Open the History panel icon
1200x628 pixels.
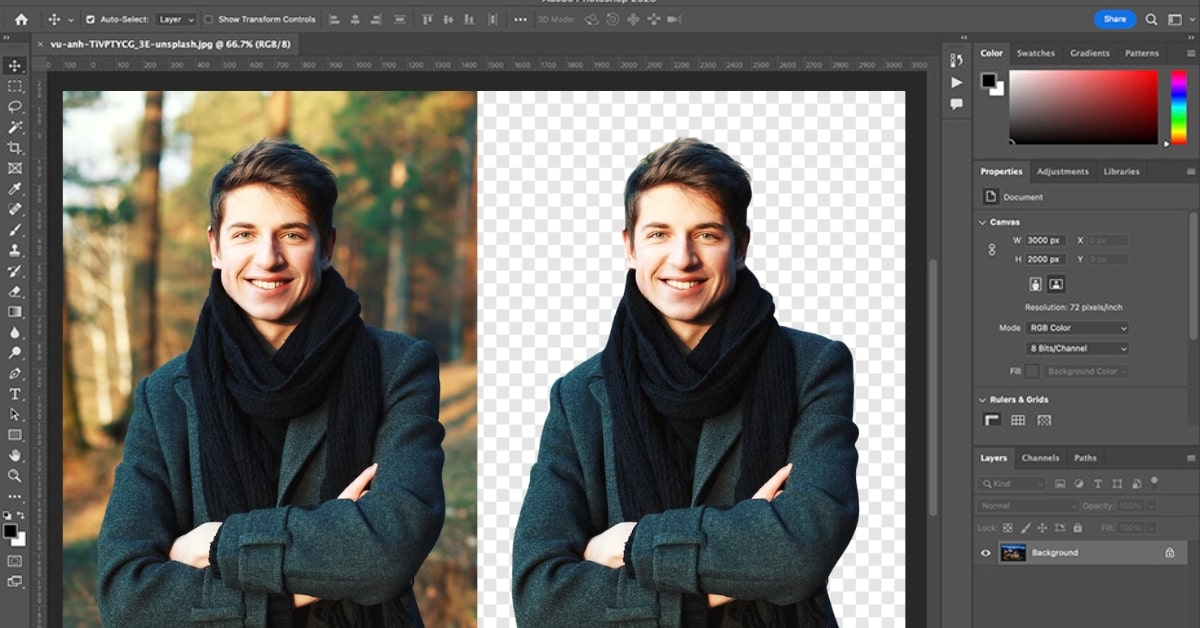tap(957, 61)
